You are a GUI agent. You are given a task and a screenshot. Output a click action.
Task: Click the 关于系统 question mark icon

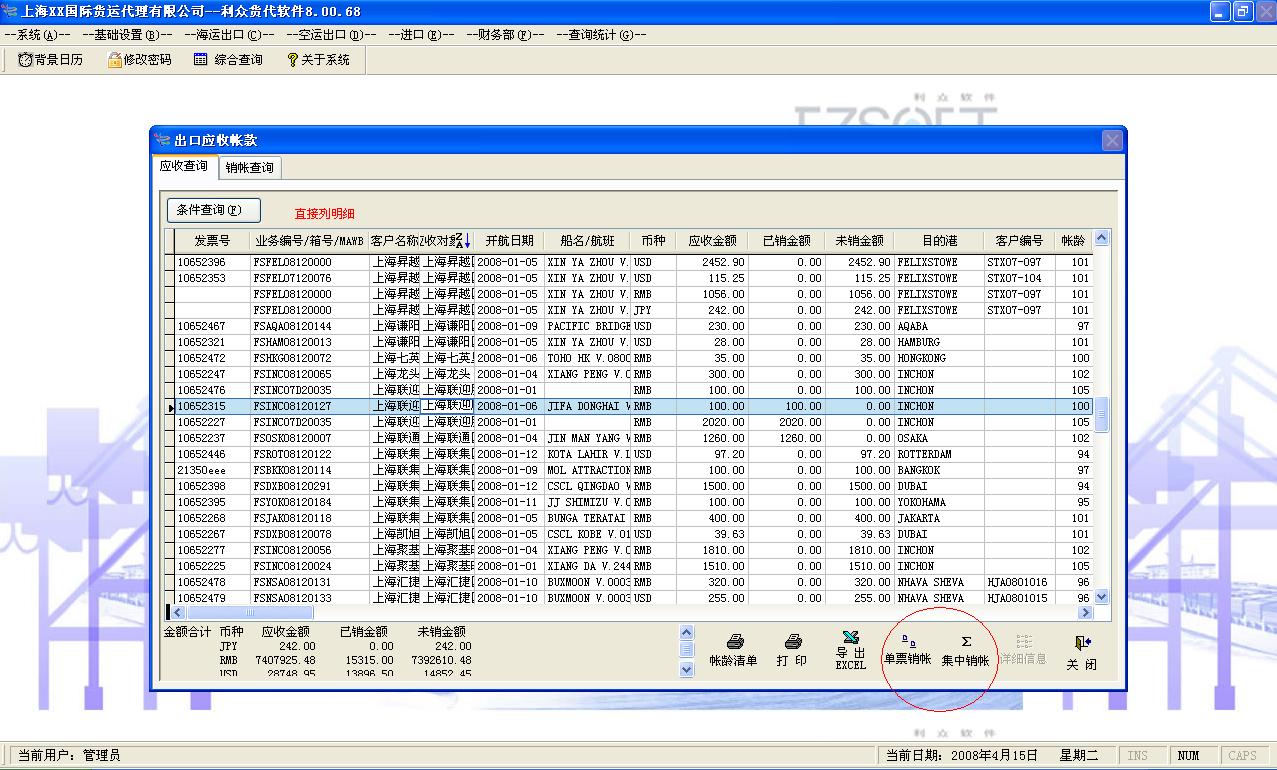click(x=292, y=60)
